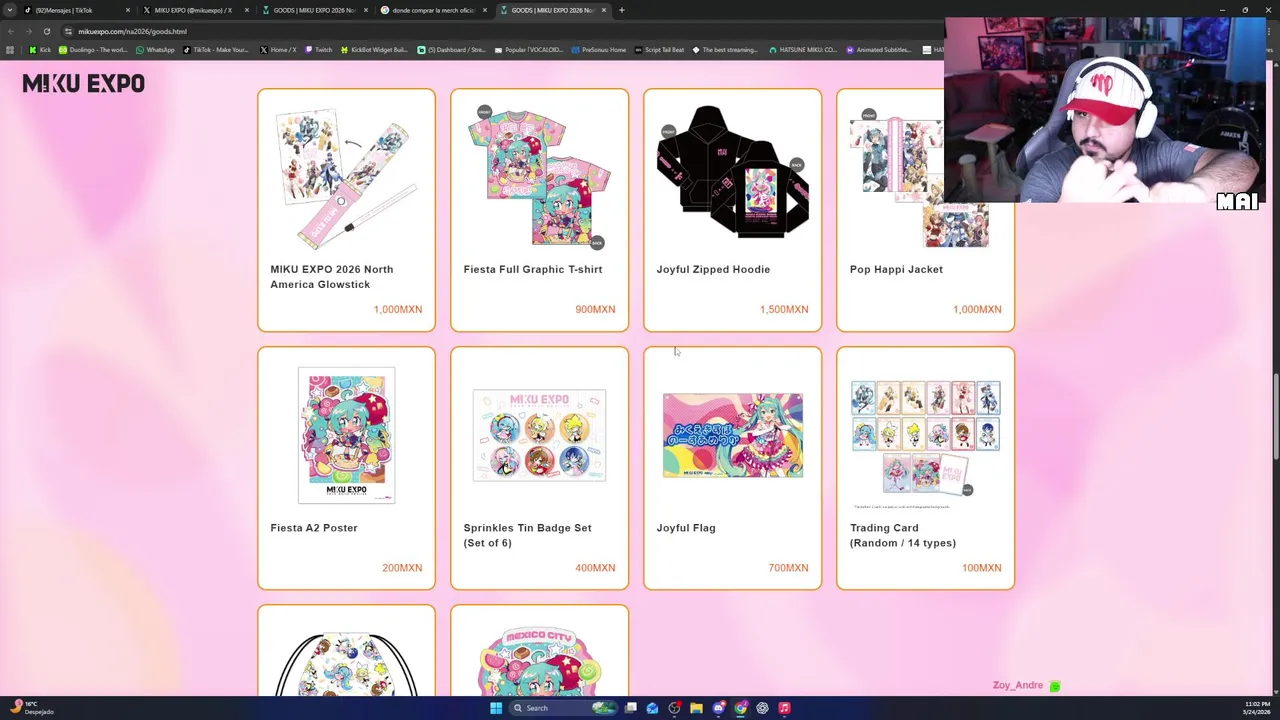Image resolution: width=1280 pixels, height=720 pixels.
Task: Open the Script Tail Beat bookmark
Action: (x=659, y=50)
